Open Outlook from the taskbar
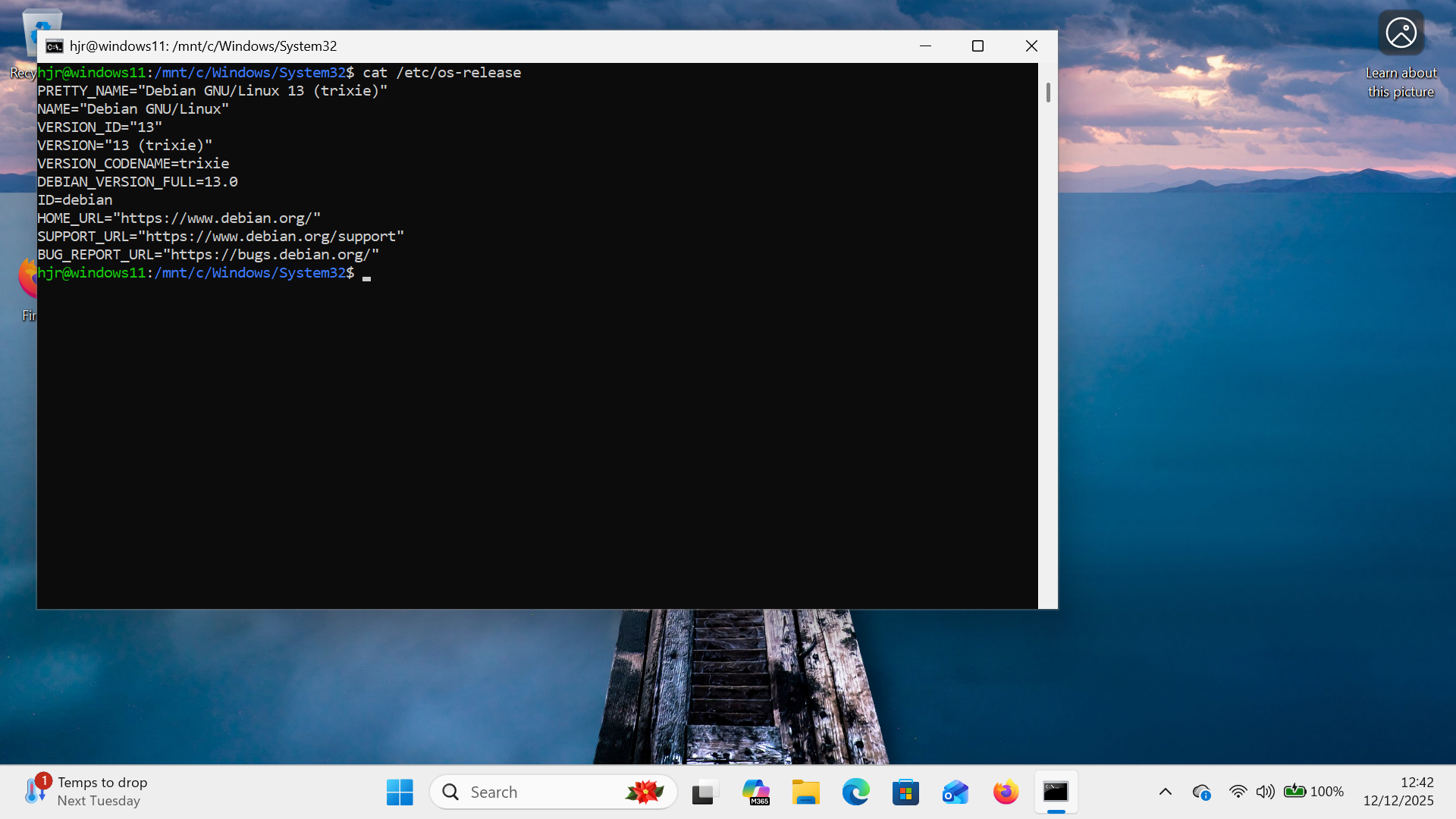Image resolution: width=1456 pixels, height=819 pixels. 955,792
